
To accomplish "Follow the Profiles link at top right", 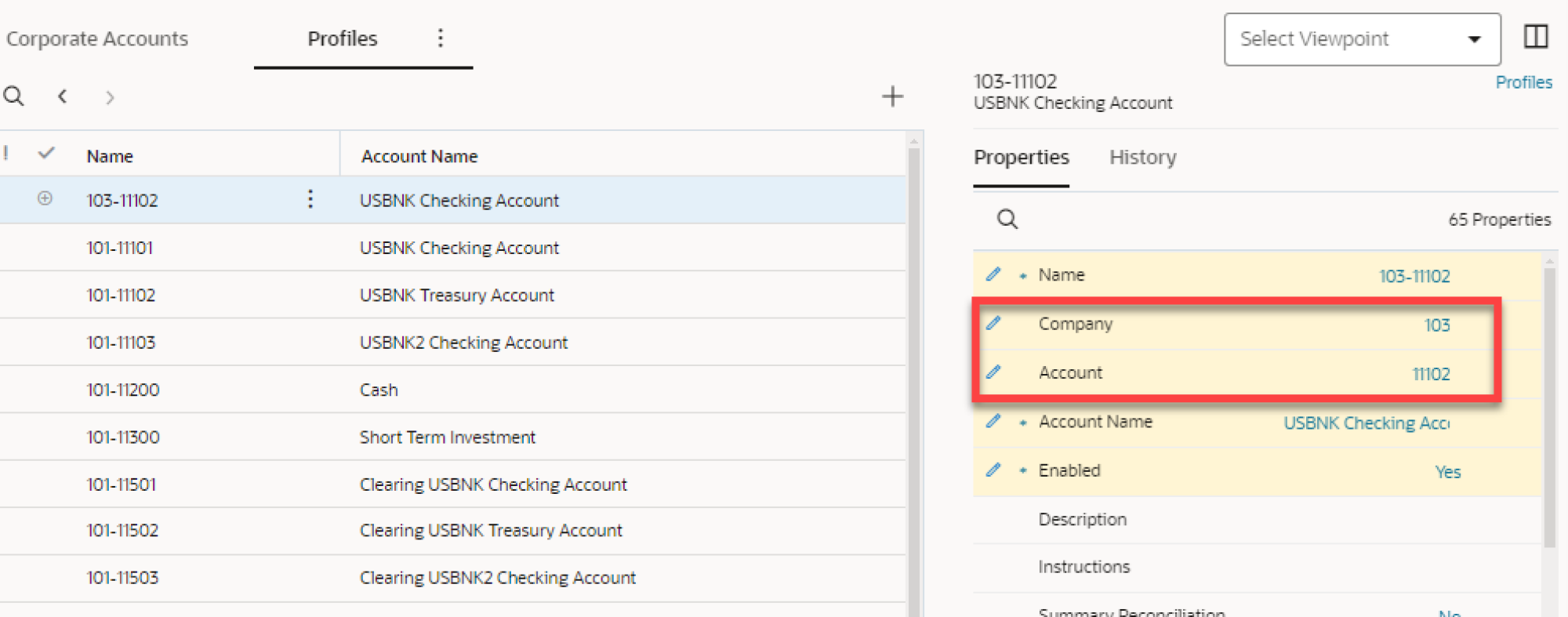I will [x=1523, y=82].
